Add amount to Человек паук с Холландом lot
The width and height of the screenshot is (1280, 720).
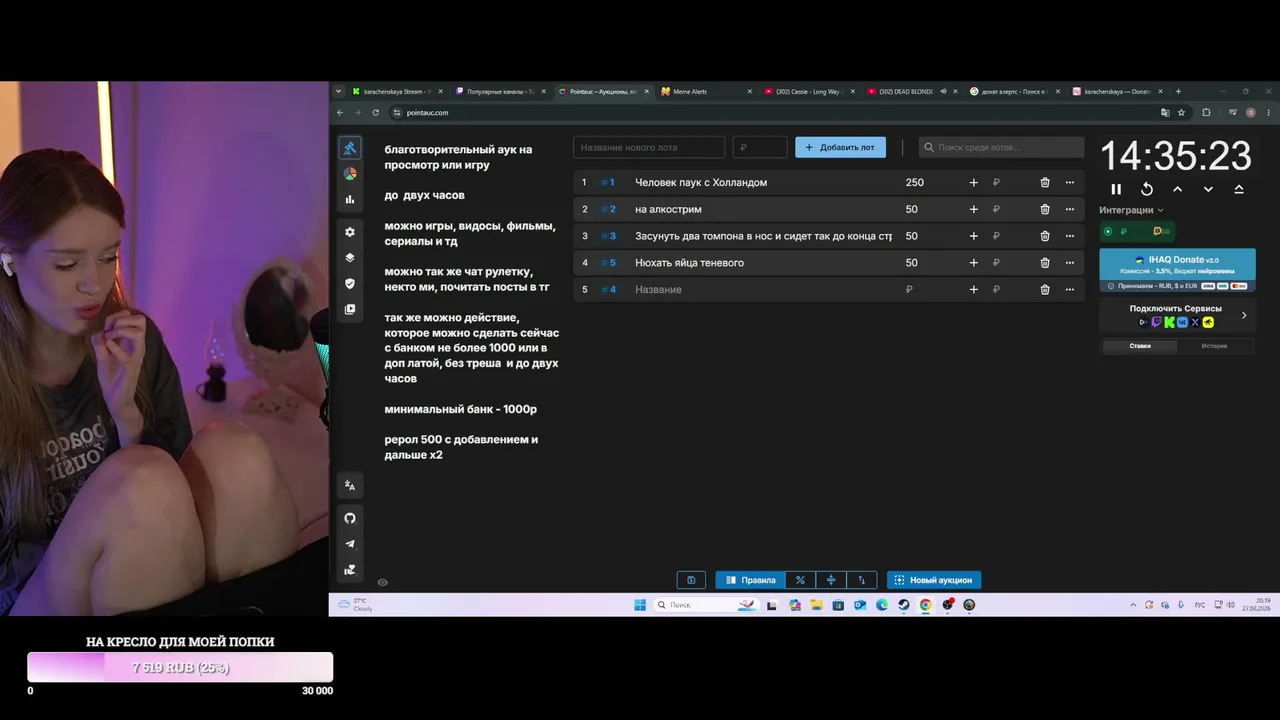point(973,183)
